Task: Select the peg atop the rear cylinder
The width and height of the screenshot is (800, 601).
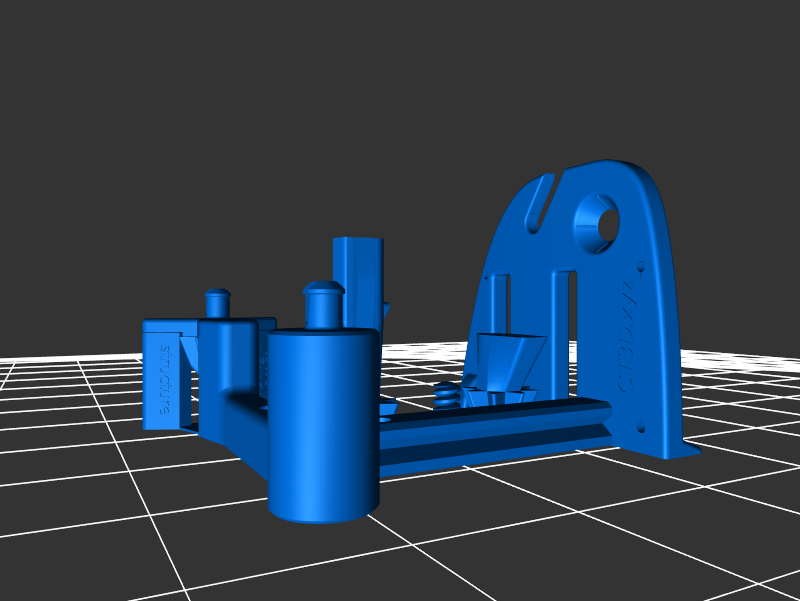Action: pos(218,302)
